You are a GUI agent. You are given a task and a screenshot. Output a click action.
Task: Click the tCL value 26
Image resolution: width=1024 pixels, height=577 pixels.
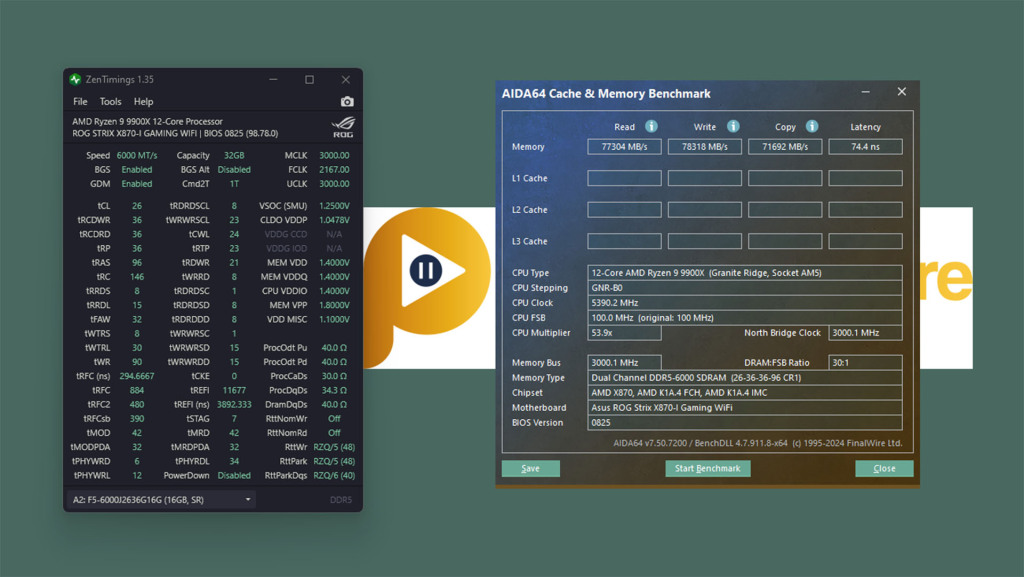click(137, 206)
